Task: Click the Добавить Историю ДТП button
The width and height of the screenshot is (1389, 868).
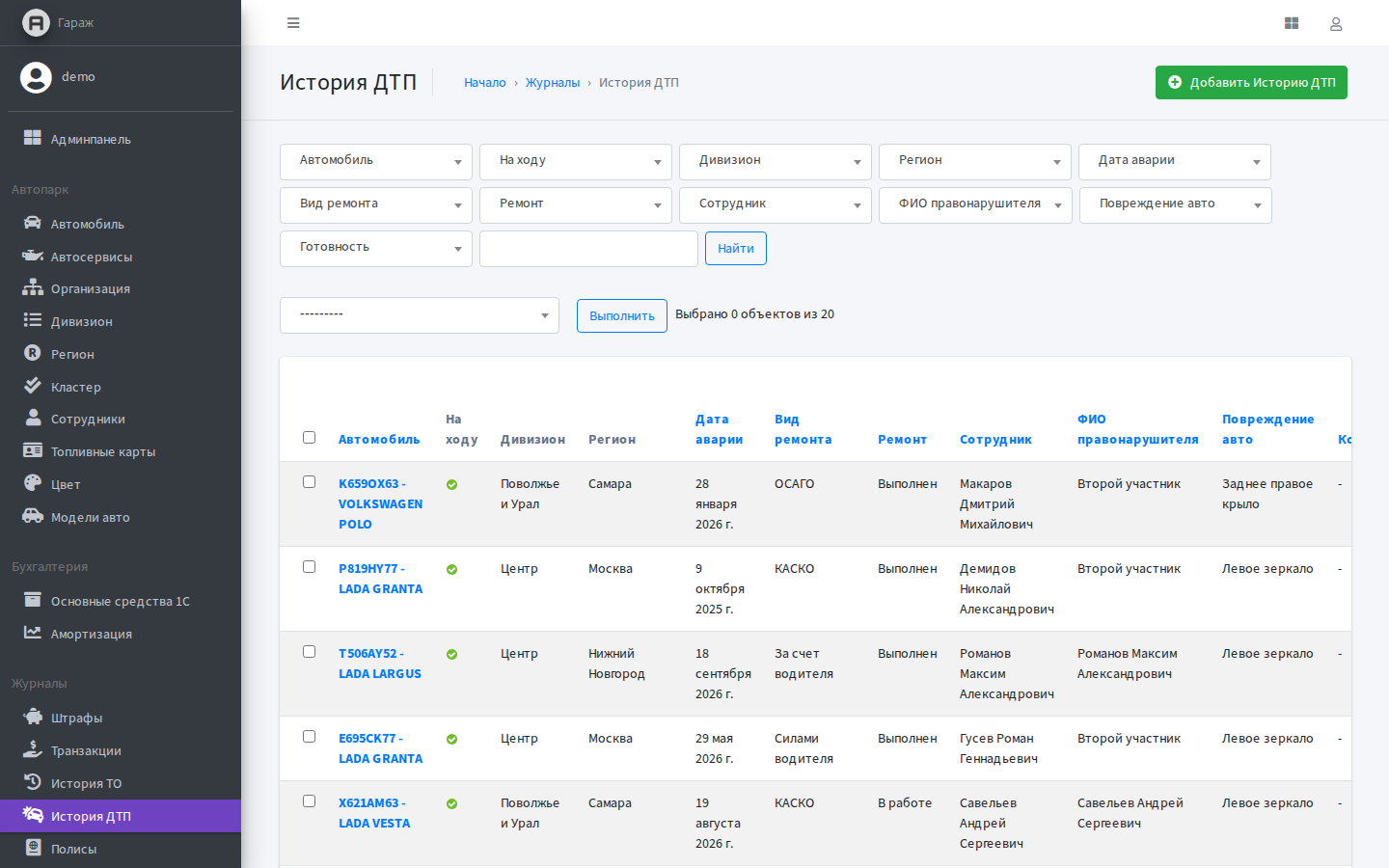Action: click(x=1251, y=83)
